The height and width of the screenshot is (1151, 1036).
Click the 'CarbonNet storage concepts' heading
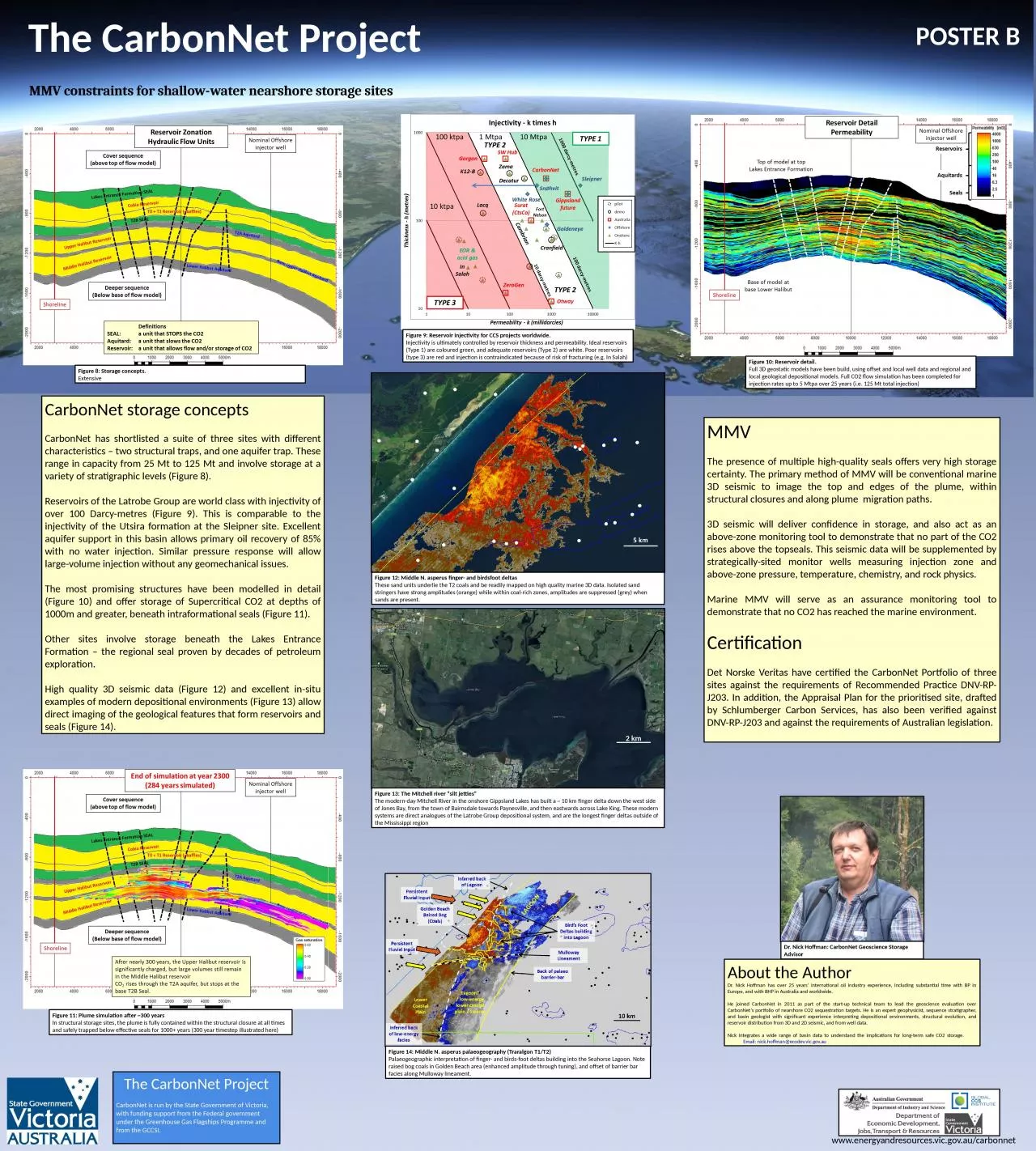coord(146,410)
